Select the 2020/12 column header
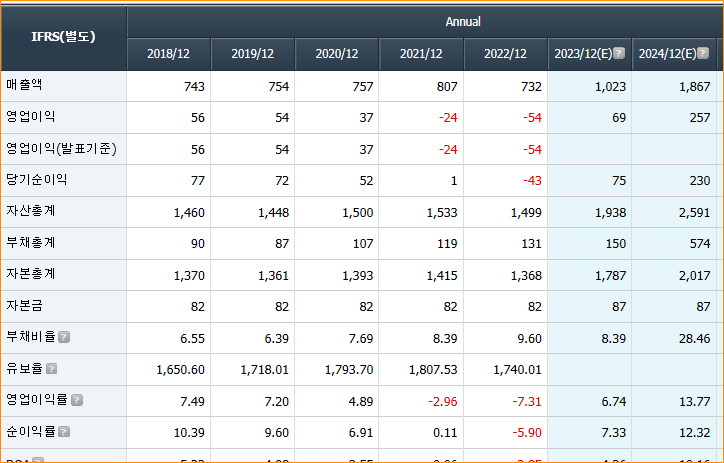This screenshot has width=724, height=463. pos(337,54)
